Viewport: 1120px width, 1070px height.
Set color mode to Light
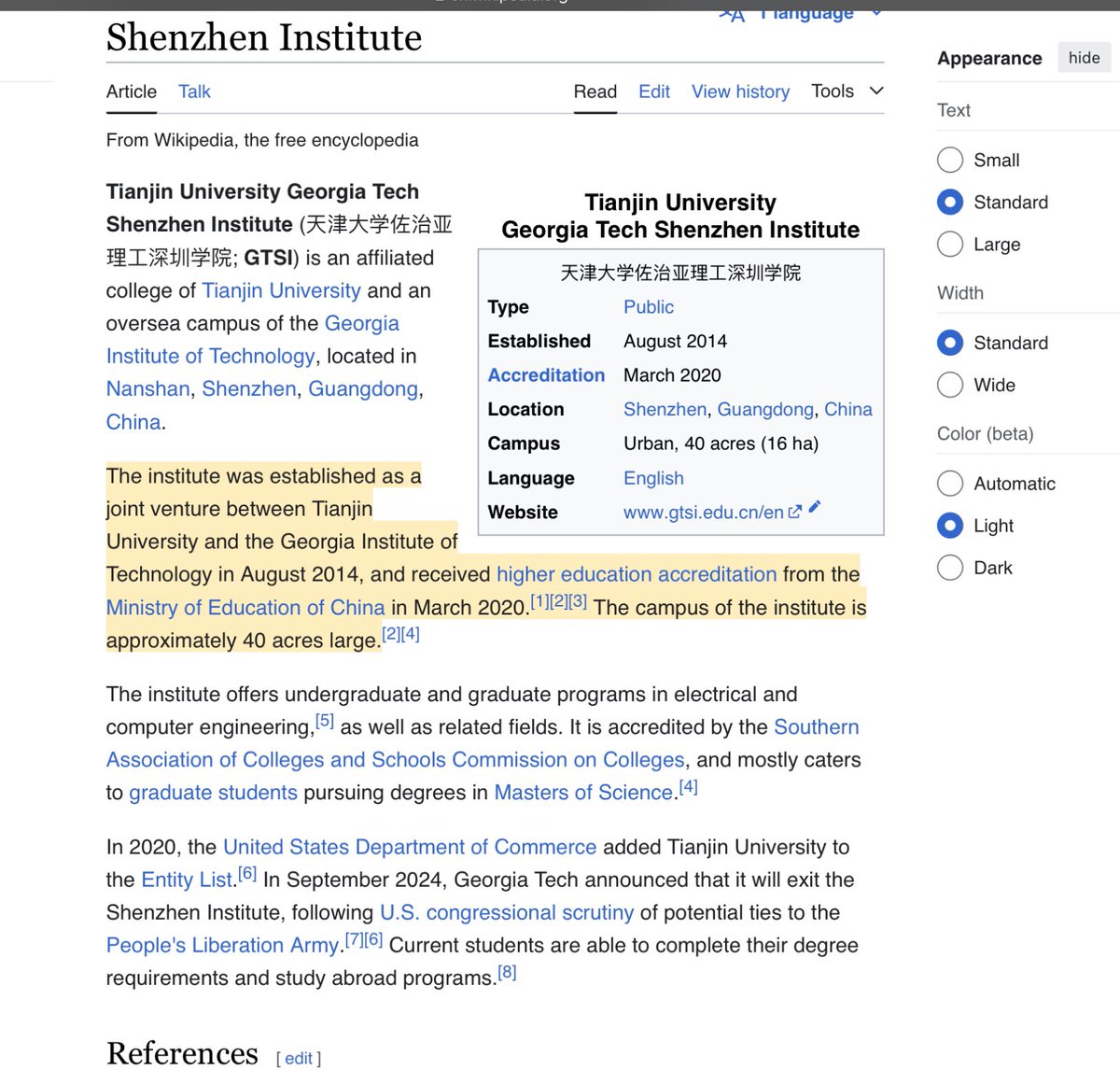coord(949,525)
